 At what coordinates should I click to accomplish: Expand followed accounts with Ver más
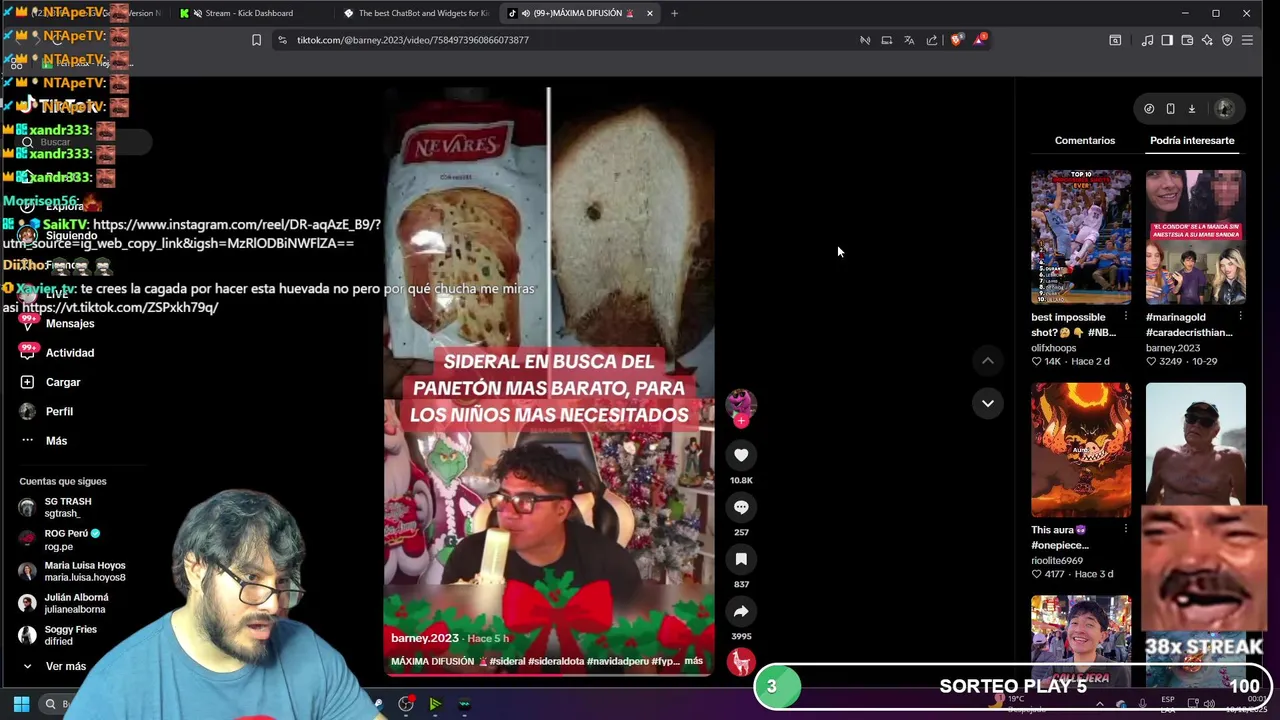pos(65,666)
